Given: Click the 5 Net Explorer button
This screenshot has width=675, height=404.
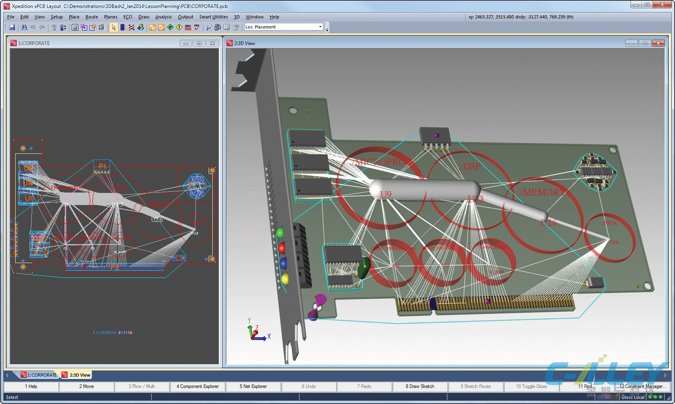Looking at the screenshot, I should point(253,386).
